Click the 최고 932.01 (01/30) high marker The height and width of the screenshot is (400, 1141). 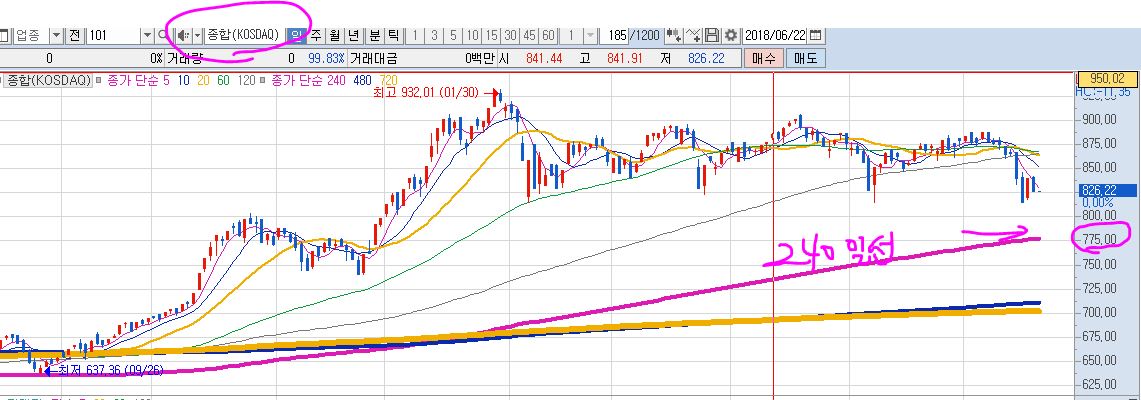click(427, 93)
